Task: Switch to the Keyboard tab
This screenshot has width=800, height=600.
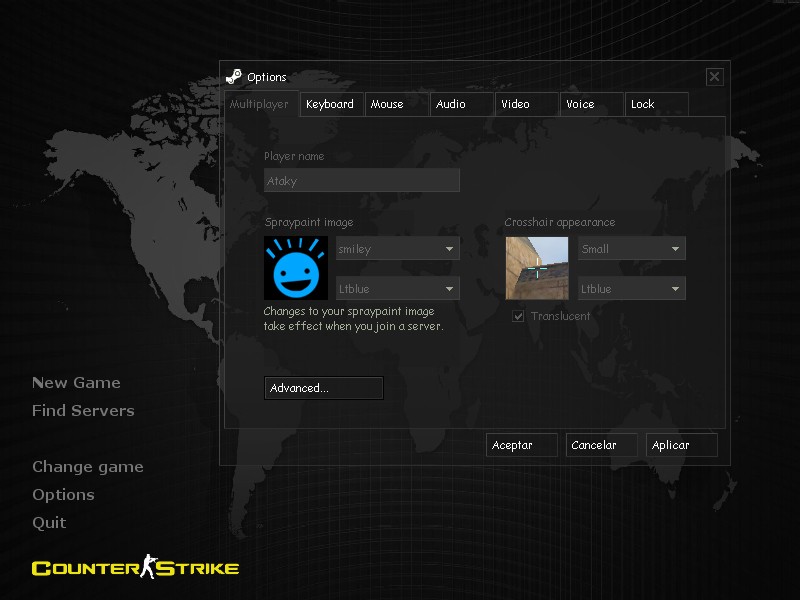Action: (331, 104)
